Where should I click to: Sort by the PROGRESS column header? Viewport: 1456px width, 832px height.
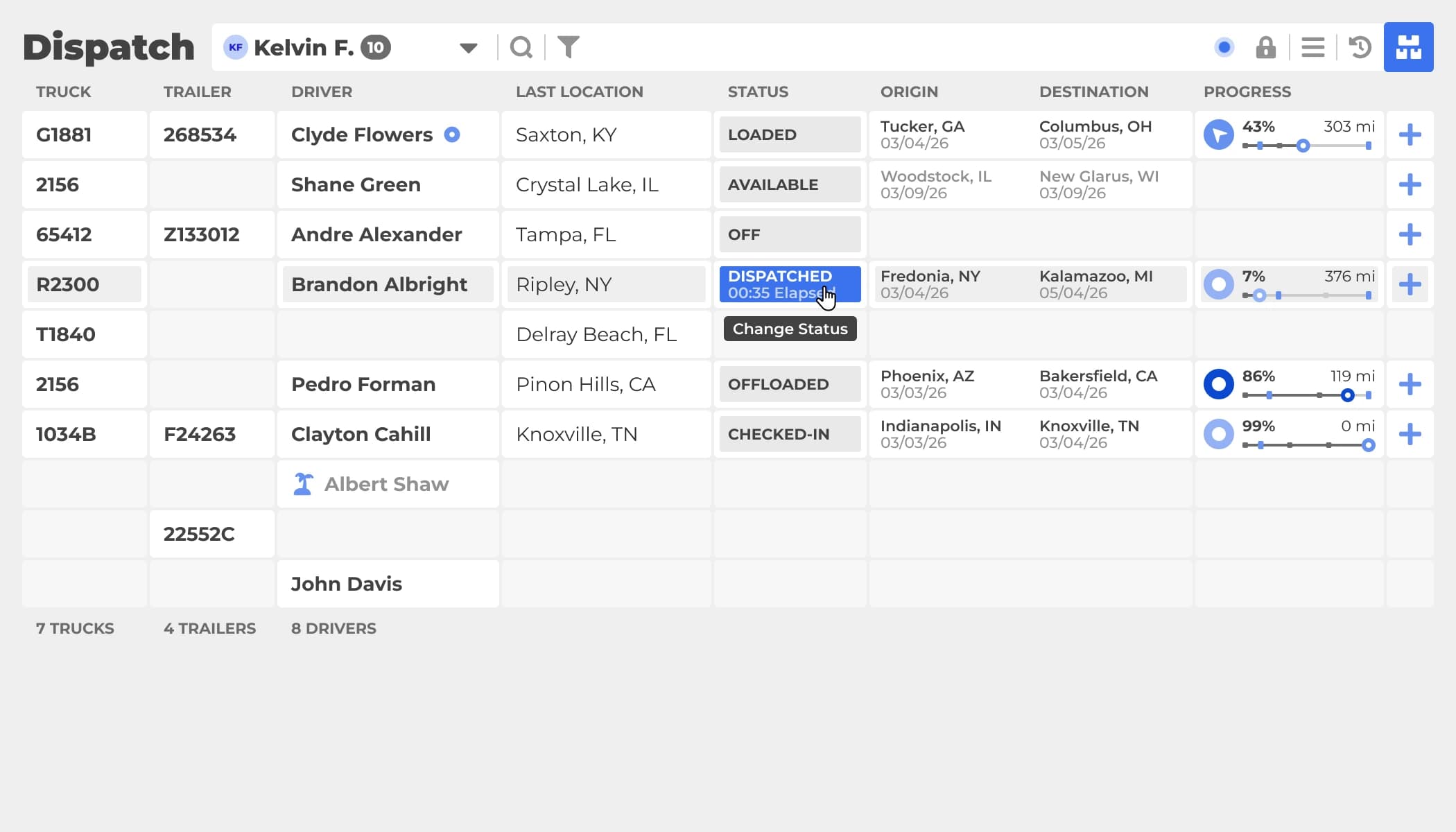click(1247, 92)
